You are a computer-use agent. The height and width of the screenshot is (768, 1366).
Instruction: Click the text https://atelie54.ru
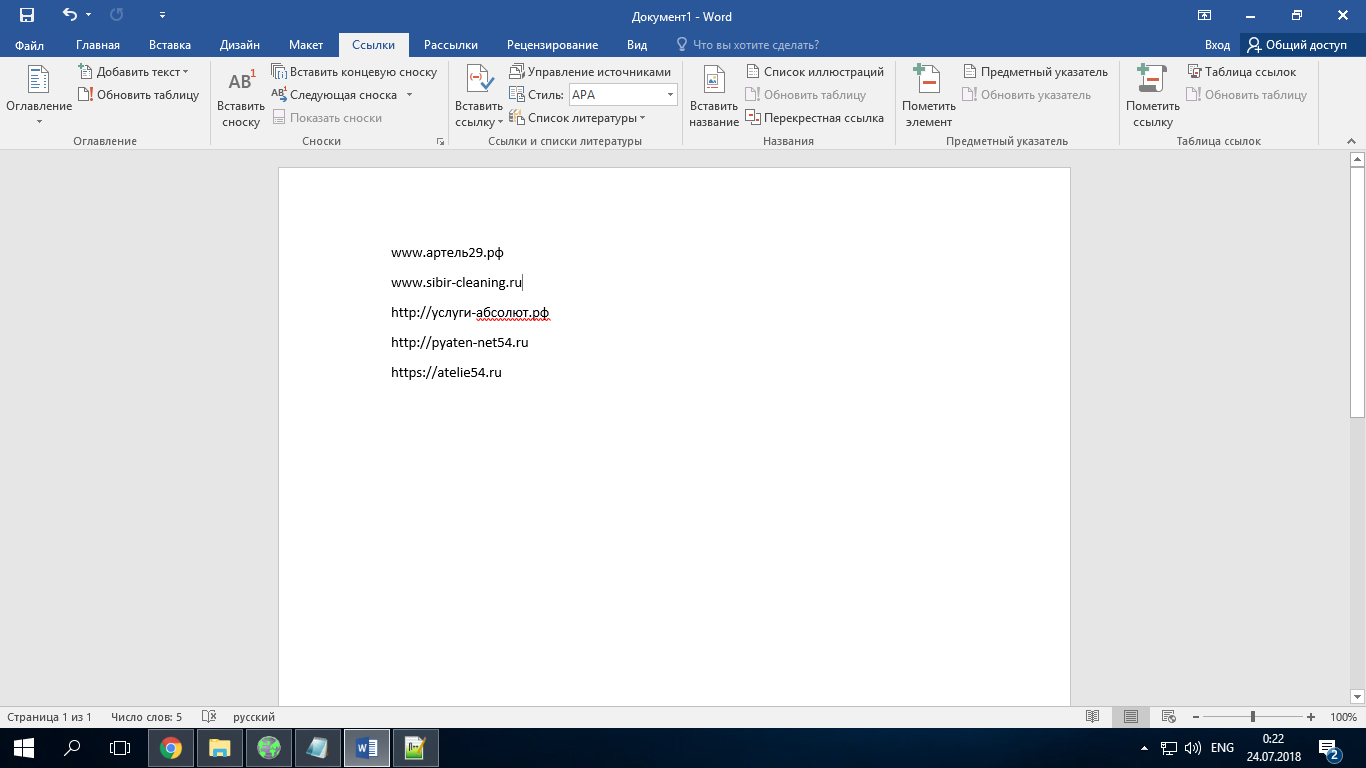point(446,372)
